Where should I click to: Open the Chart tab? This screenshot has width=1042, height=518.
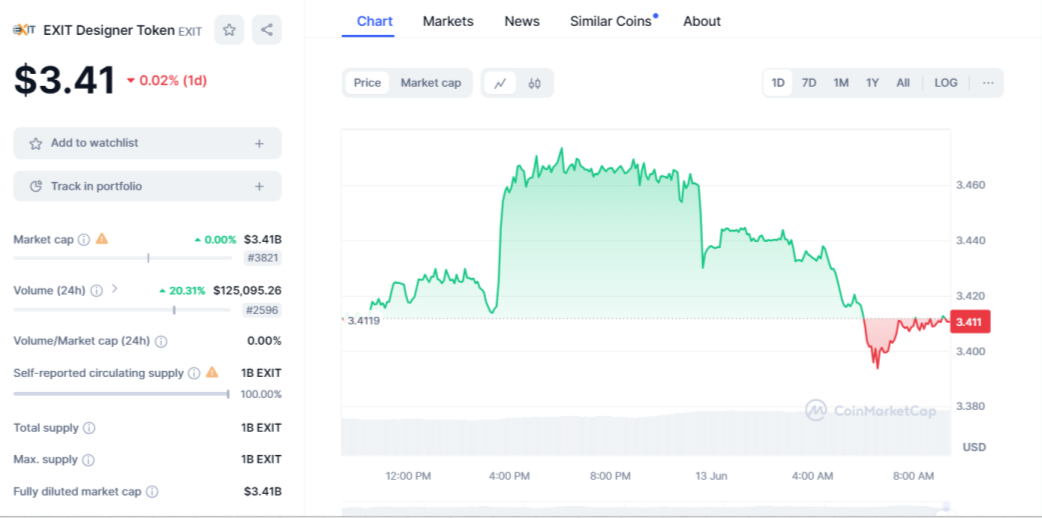[x=375, y=21]
